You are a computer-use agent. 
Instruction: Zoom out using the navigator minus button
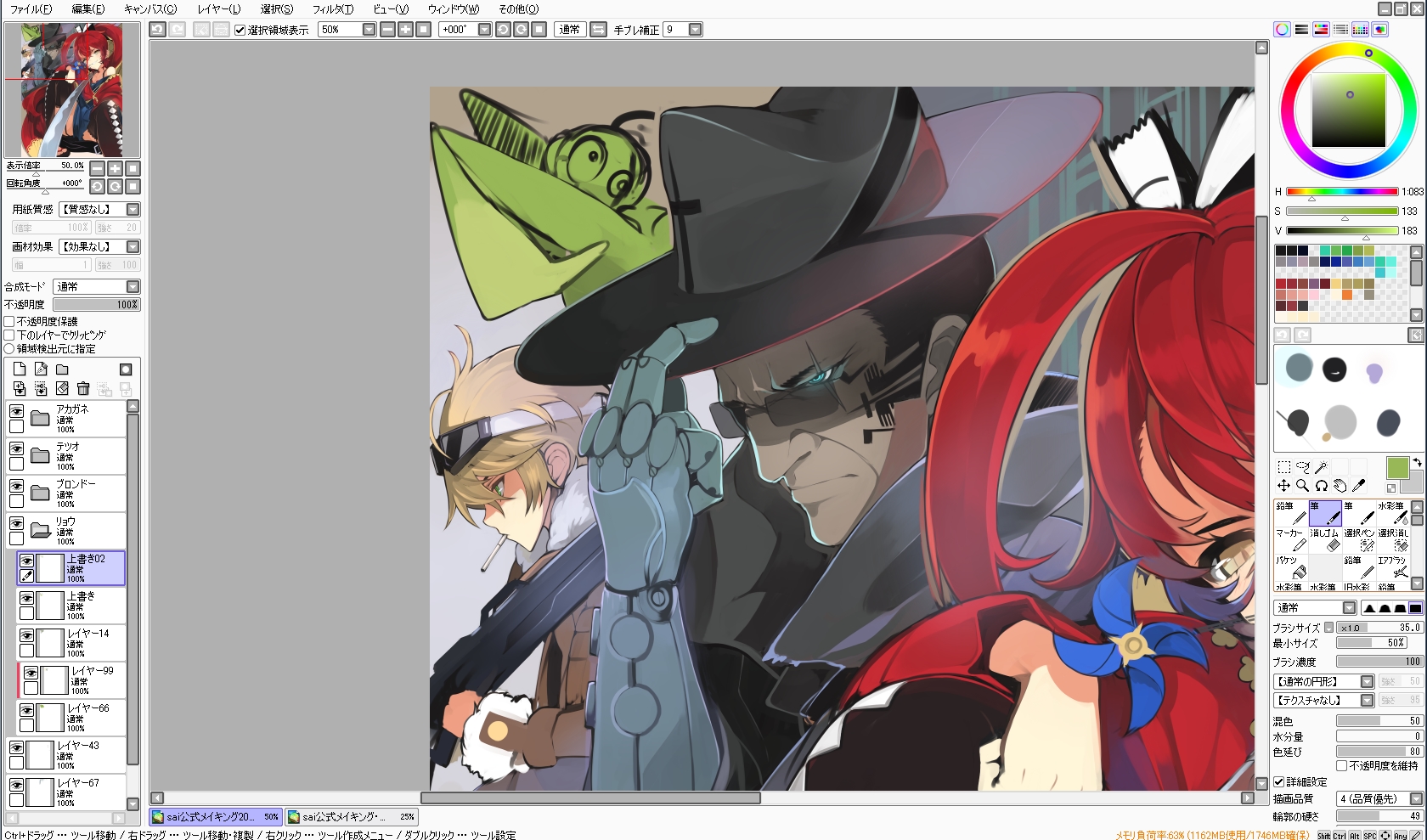click(x=97, y=168)
